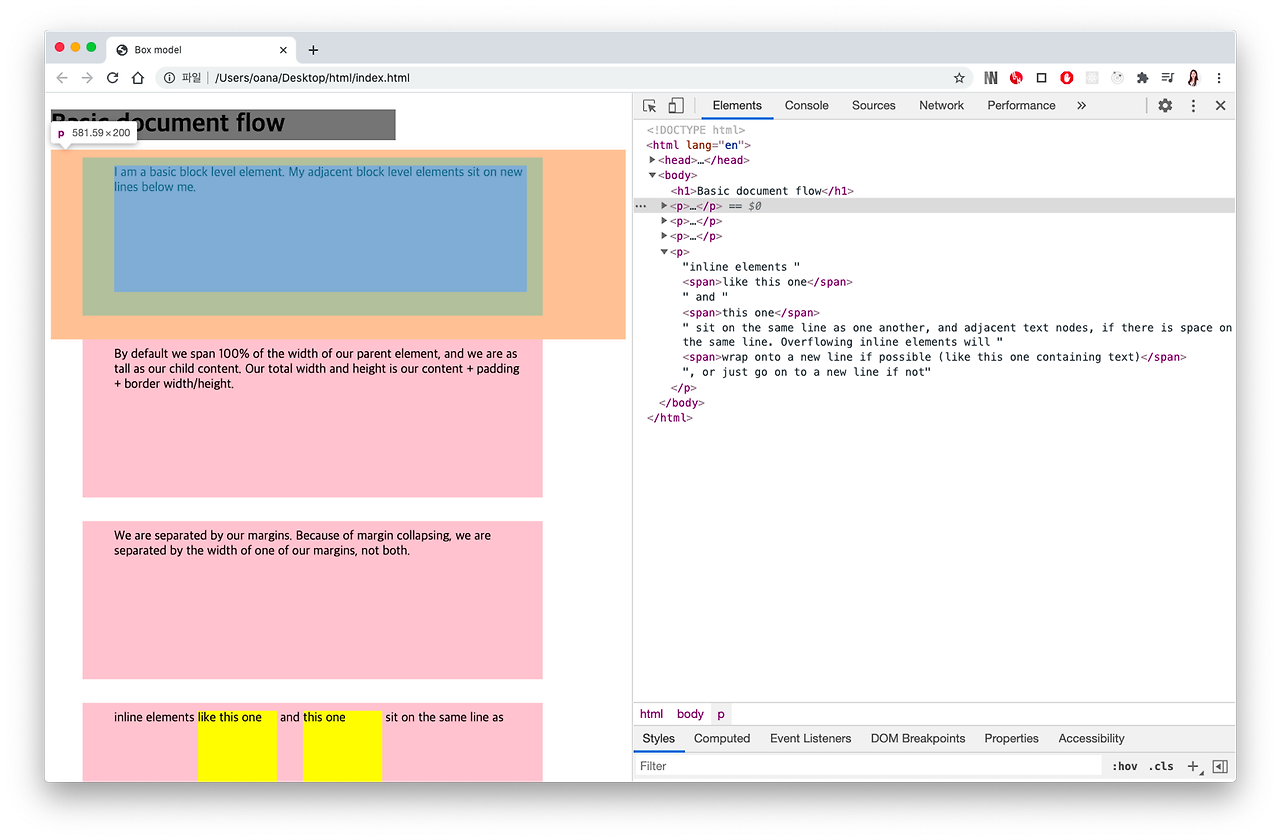This screenshot has width=1280, height=840.
Task: Close the Box model tab
Action: [283, 50]
